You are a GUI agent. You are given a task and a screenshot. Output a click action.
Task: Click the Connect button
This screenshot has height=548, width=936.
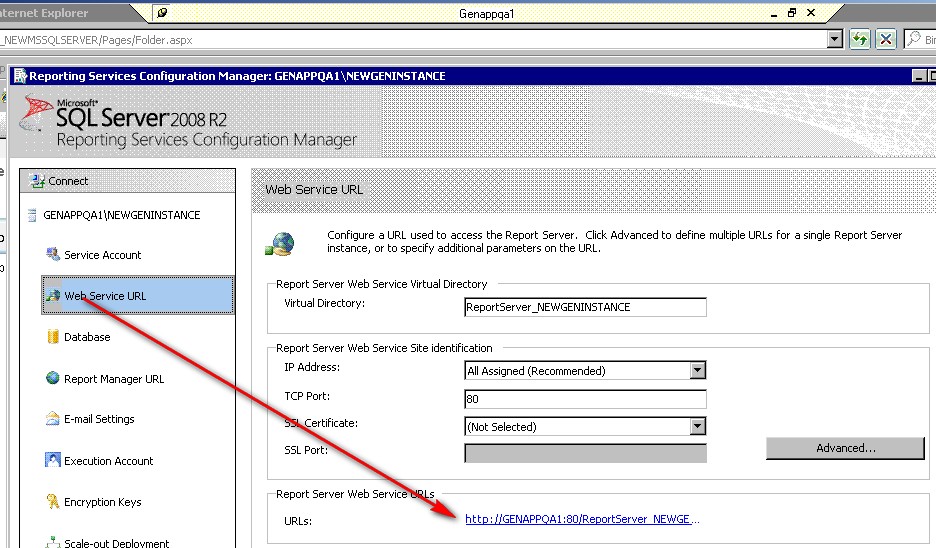click(x=128, y=181)
